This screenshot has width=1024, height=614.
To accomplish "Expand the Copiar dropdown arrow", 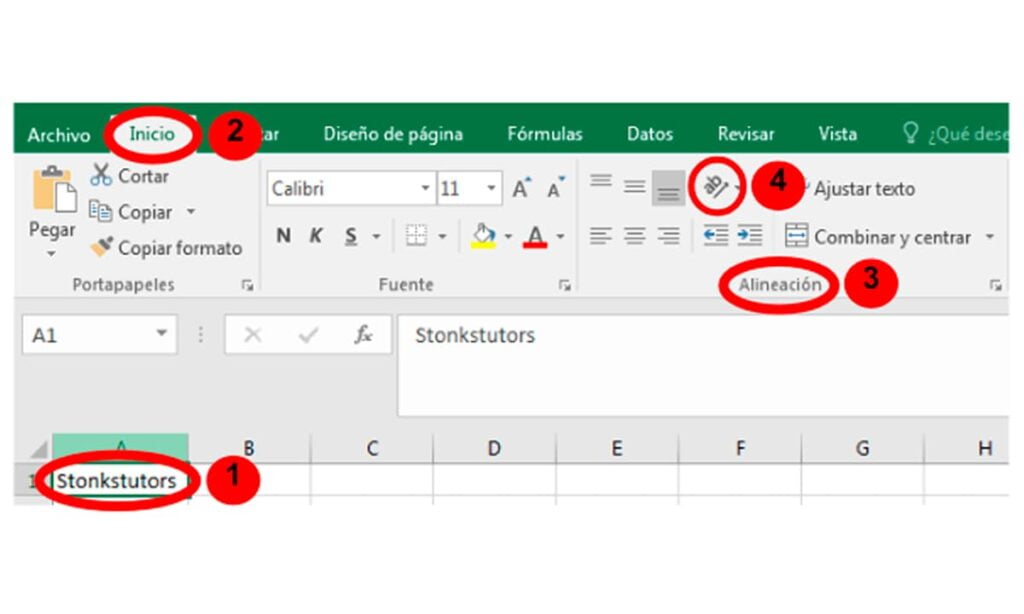I will (191, 212).
